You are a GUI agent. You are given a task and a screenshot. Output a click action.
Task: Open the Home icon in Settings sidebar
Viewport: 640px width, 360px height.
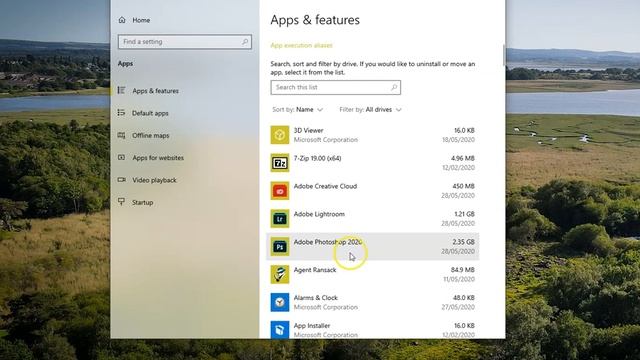(x=122, y=20)
